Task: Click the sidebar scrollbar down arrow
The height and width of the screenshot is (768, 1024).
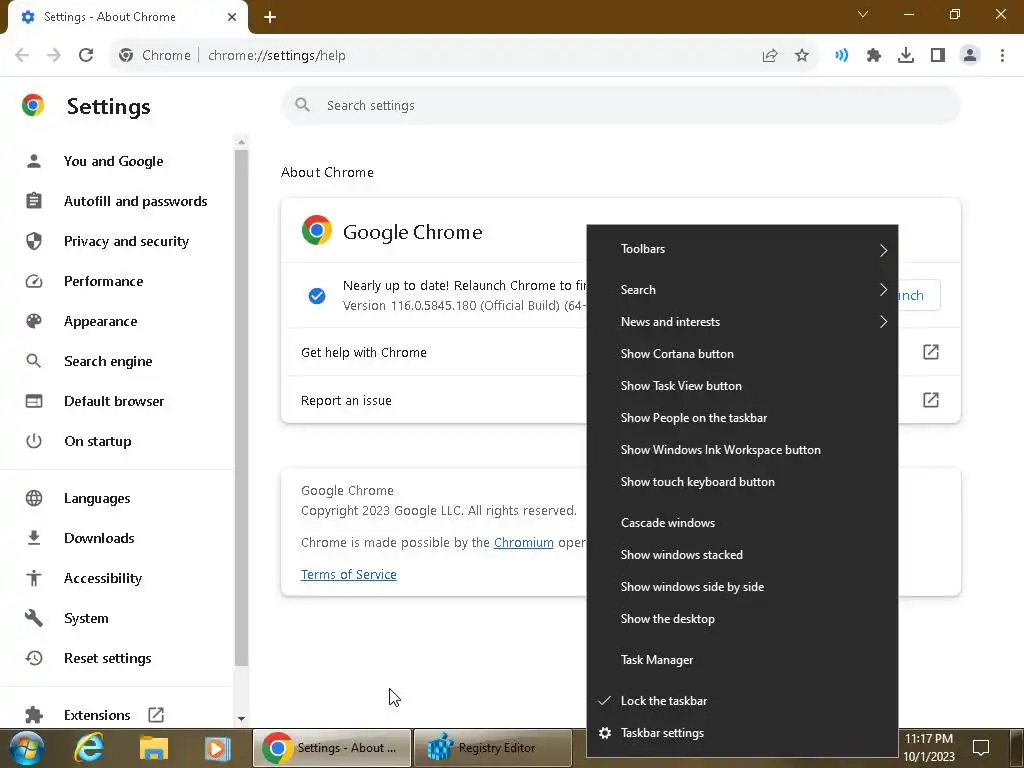Action: [242, 718]
